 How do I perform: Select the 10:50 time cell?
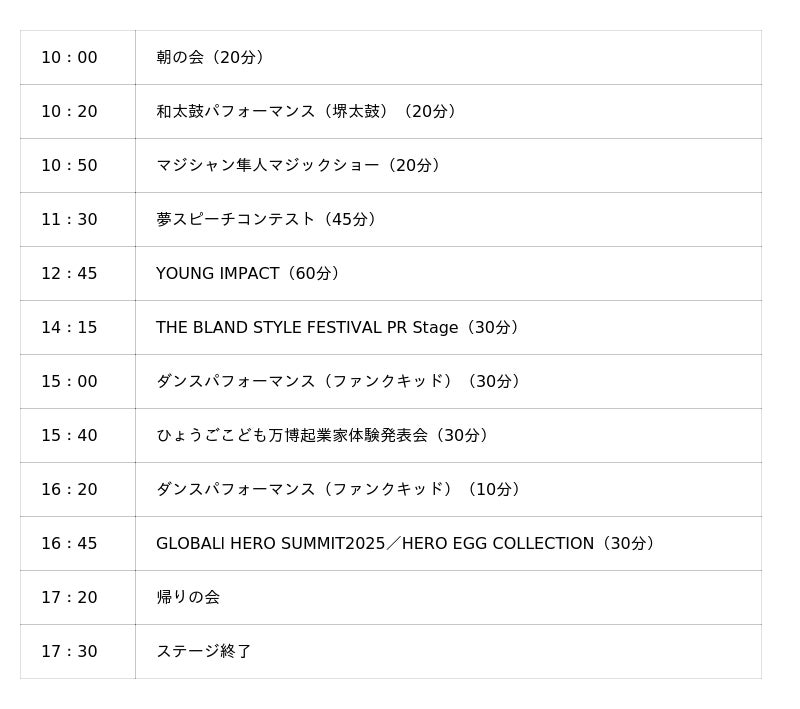click(x=69, y=166)
